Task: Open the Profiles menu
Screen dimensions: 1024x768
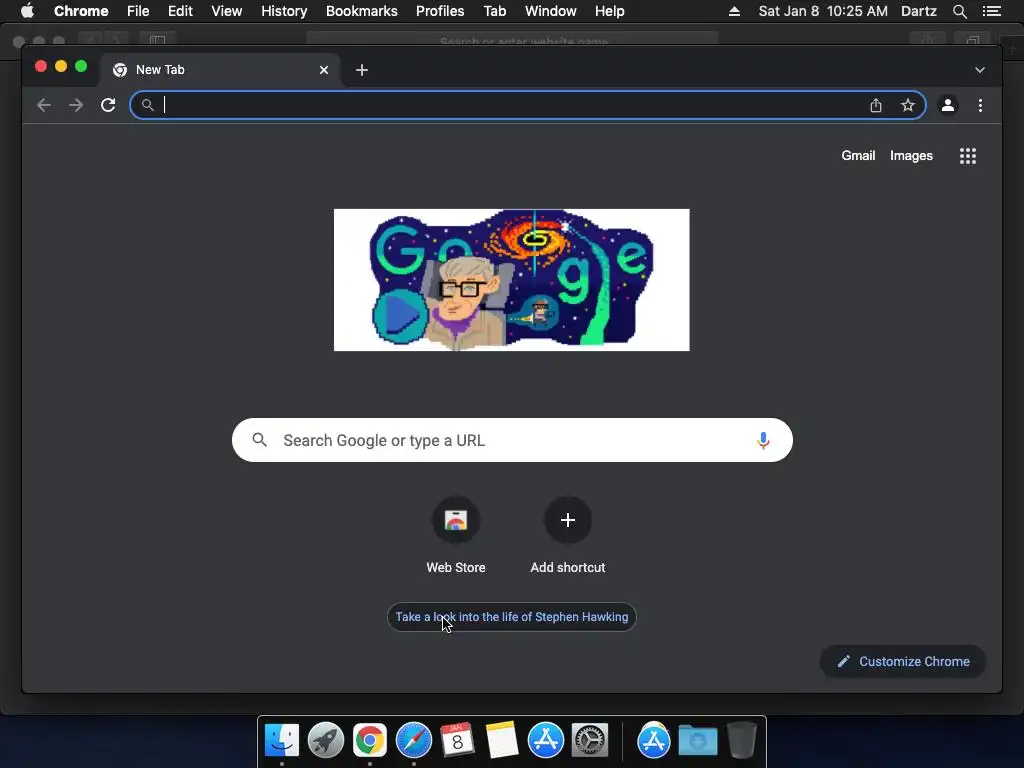Action: pyautogui.click(x=440, y=11)
